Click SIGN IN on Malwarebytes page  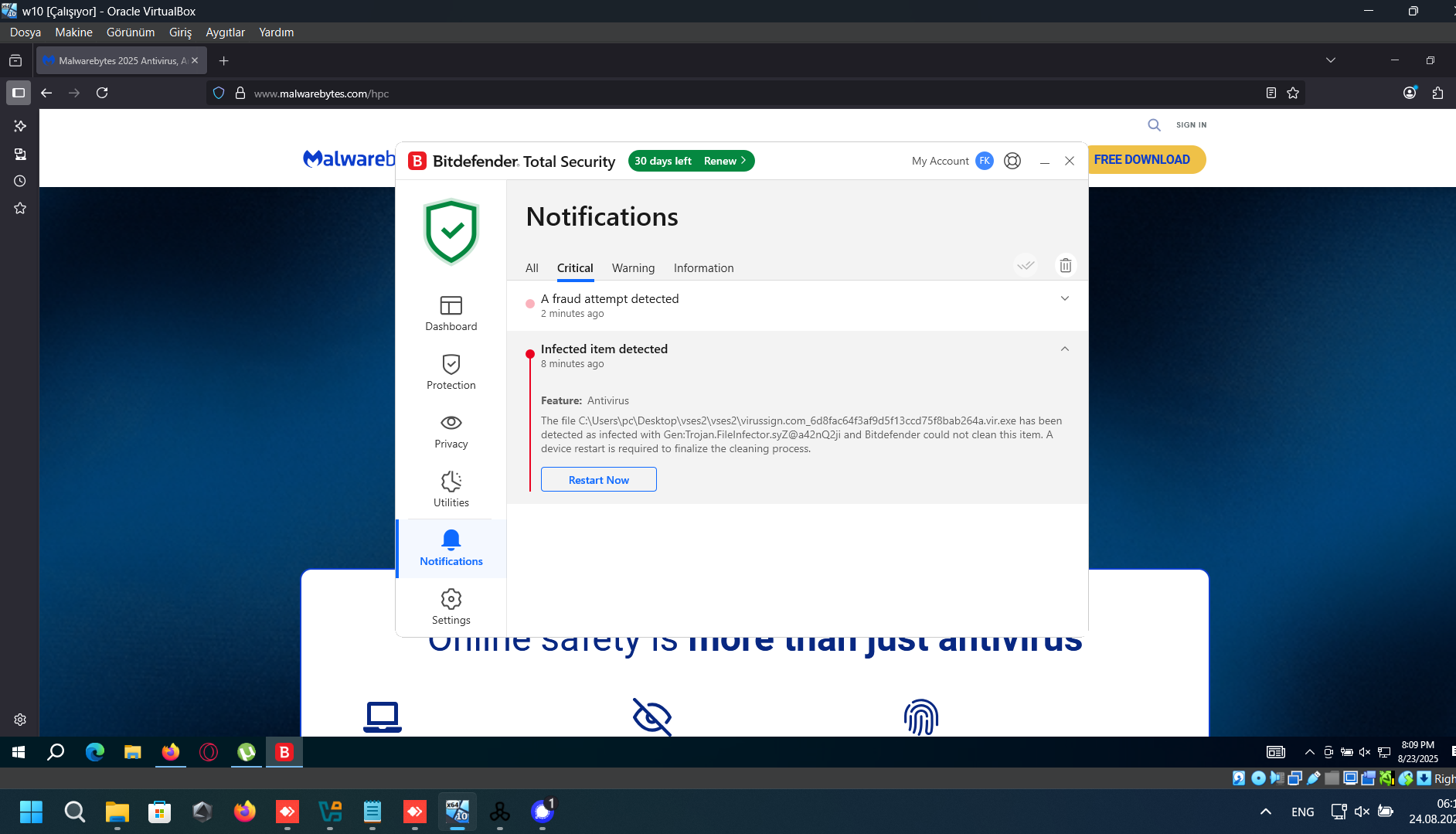(x=1191, y=124)
